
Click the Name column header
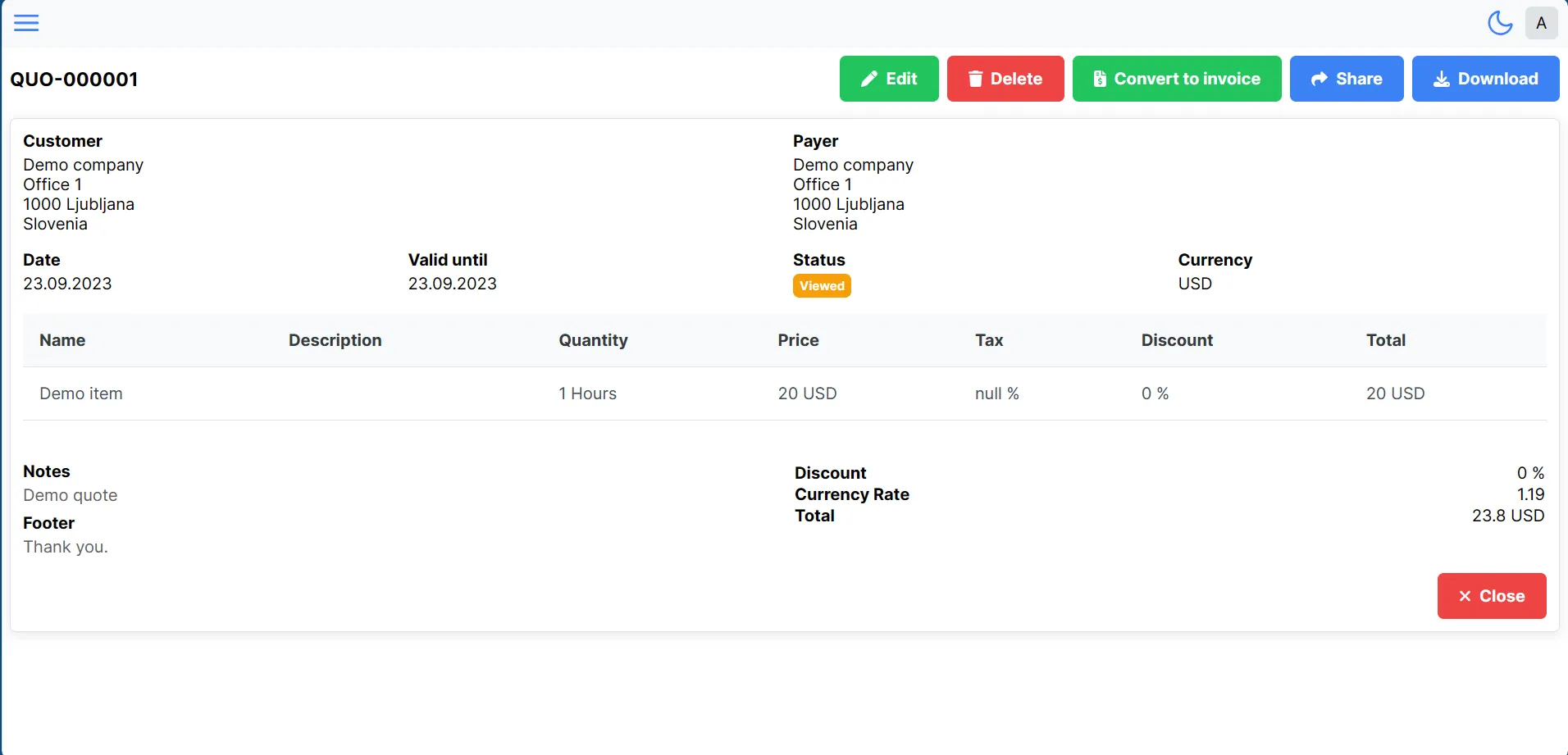pos(62,340)
